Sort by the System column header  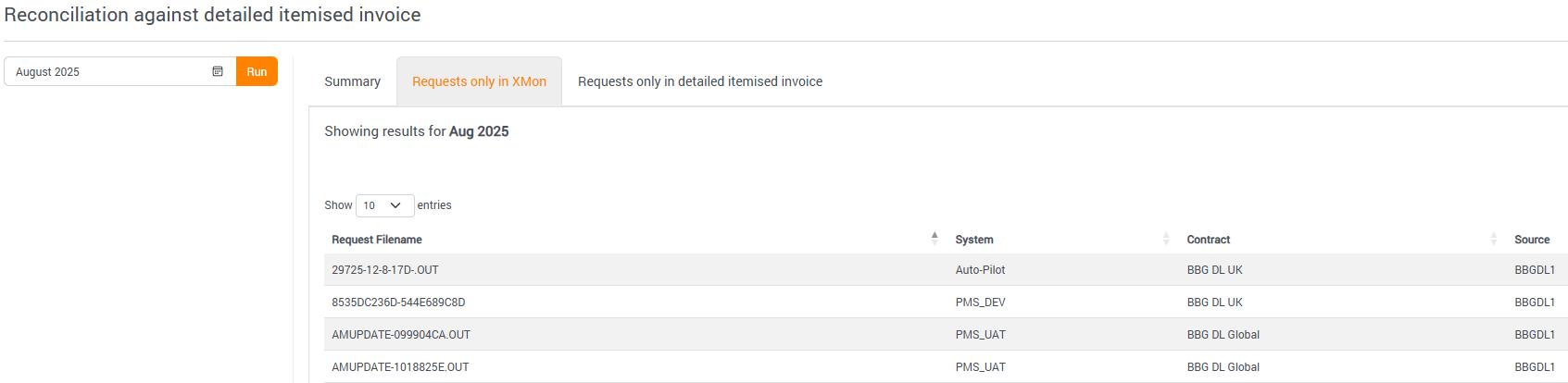click(x=974, y=240)
